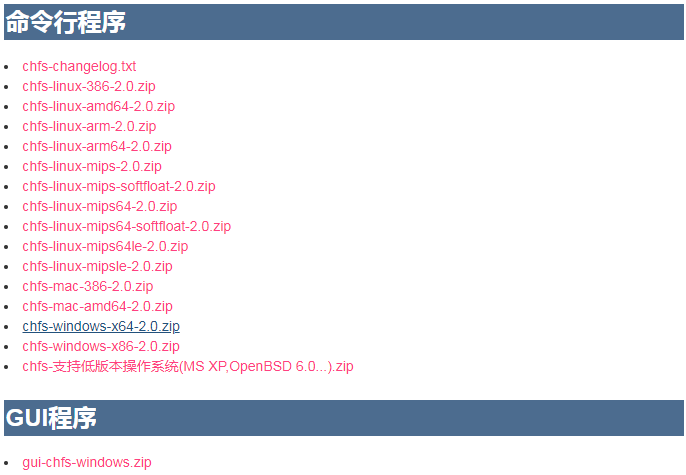Image resolution: width=686 pixels, height=475 pixels.
Task: Open the chfs-changelog.txt link
Action: pyautogui.click(x=79, y=66)
